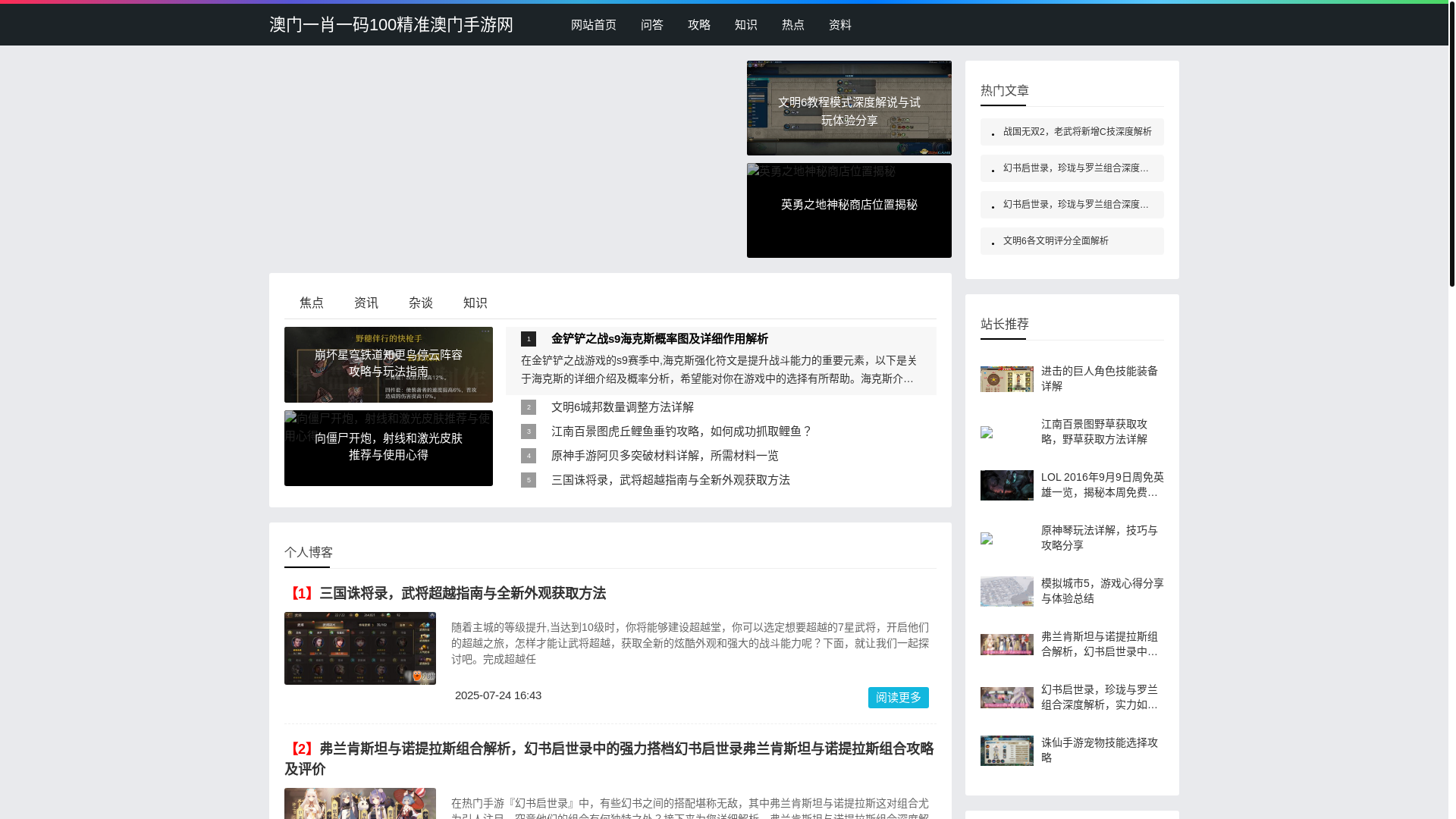This screenshot has height=819, width=1456.
Task: Open hot article 战国无双2，老武将新增C技深度解析
Action: pyautogui.click(x=1077, y=132)
